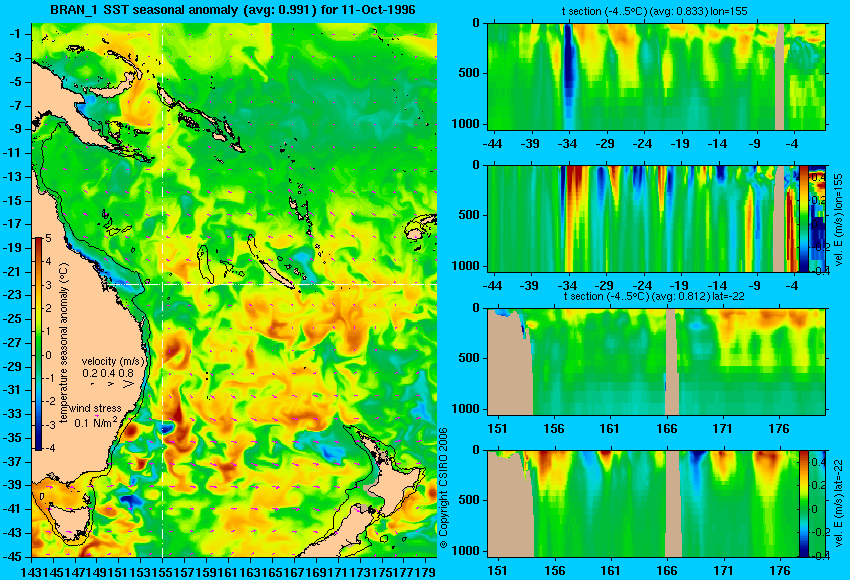This screenshot has width=850, height=580.
Task: Click the 'velocity (m/s)' legend label
Action: [113, 361]
